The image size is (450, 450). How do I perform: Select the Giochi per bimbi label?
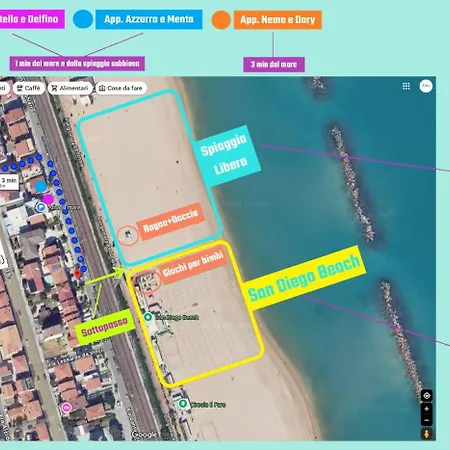(x=192, y=265)
